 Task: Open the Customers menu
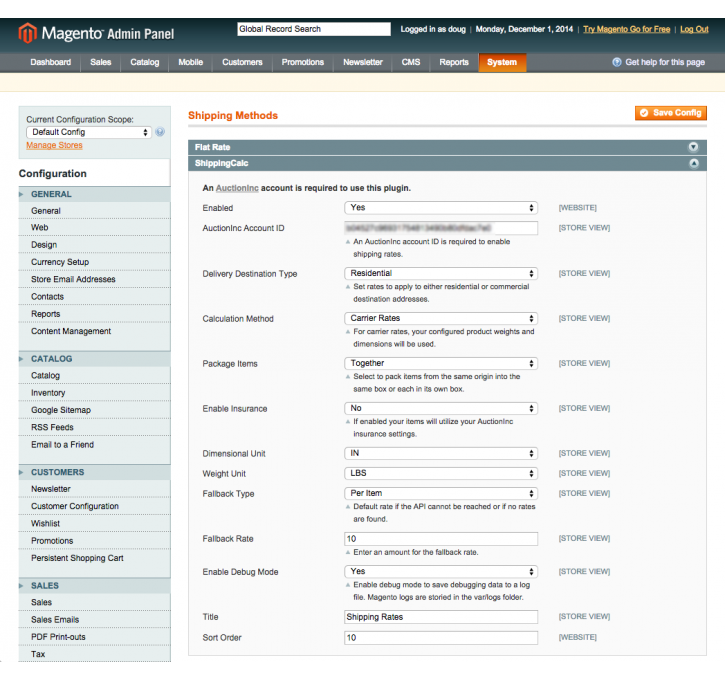pos(242,62)
